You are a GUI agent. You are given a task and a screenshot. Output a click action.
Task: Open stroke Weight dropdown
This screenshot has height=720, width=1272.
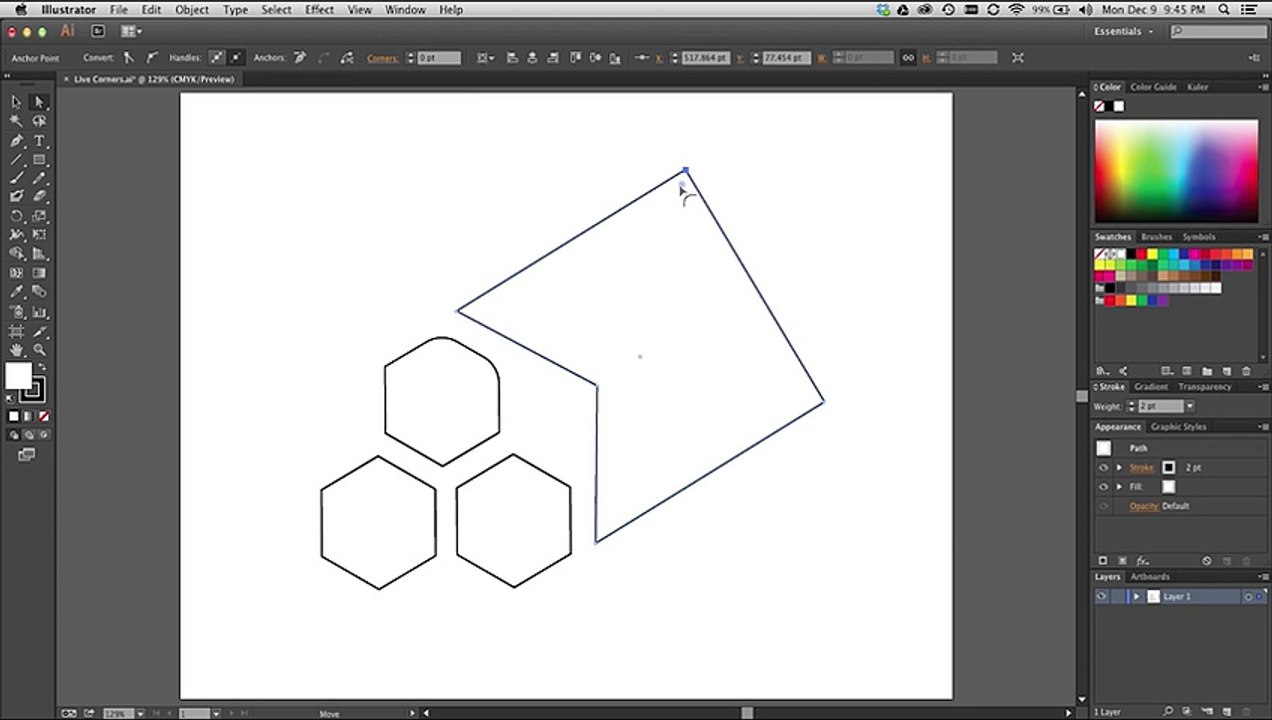coord(1189,406)
